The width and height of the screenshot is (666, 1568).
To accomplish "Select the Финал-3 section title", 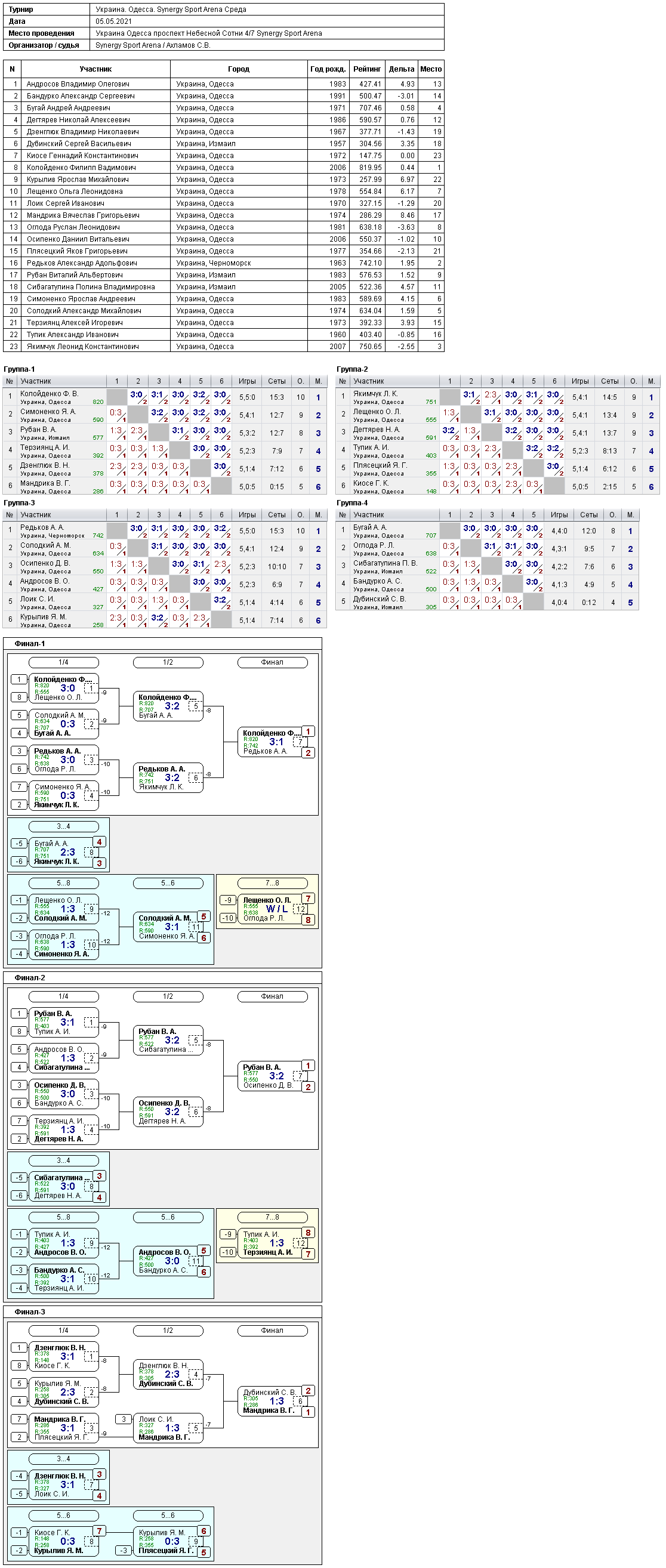I will (30, 1312).
